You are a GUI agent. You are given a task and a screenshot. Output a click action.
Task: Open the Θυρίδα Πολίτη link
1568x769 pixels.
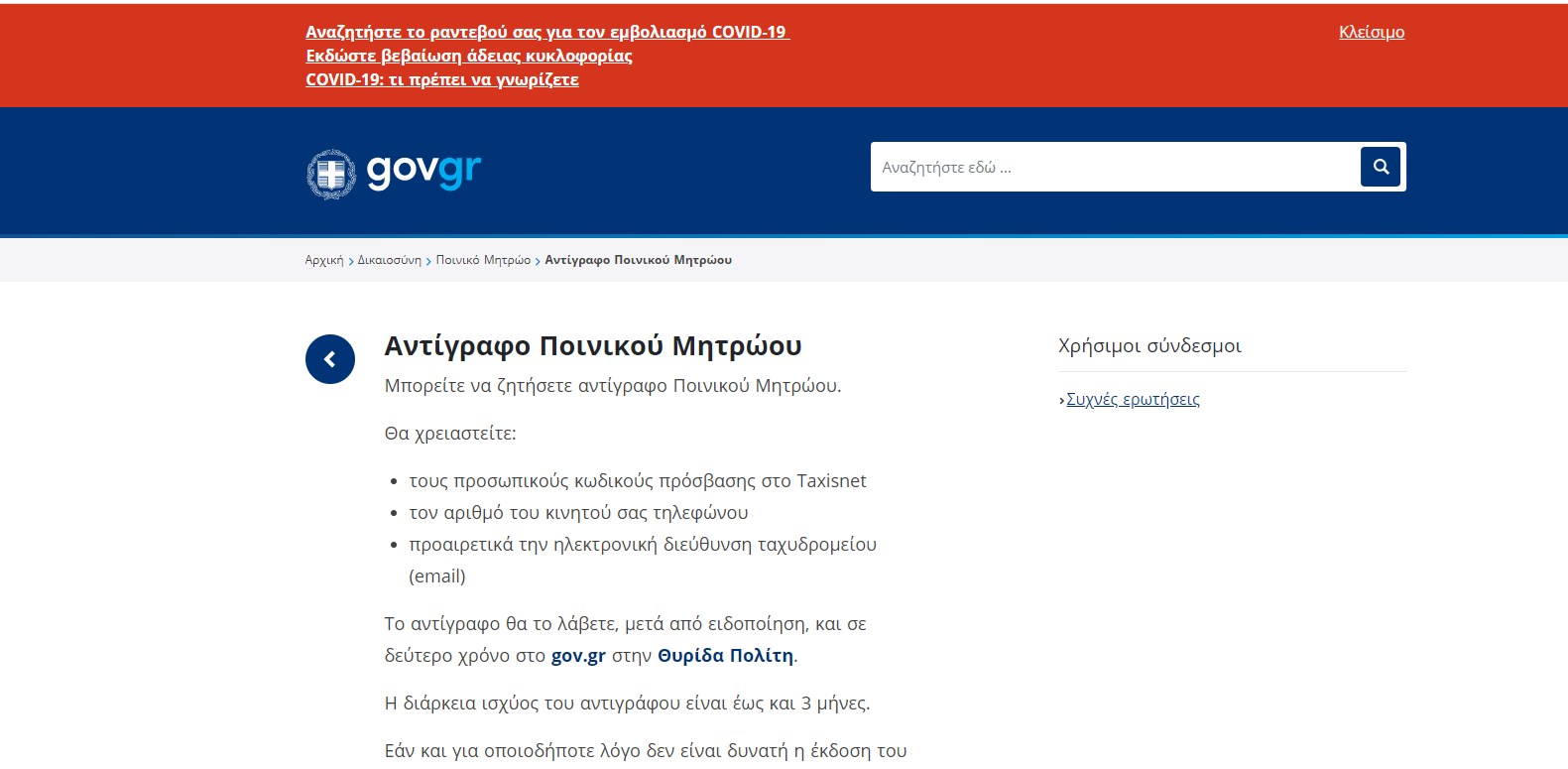click(725, 656)
